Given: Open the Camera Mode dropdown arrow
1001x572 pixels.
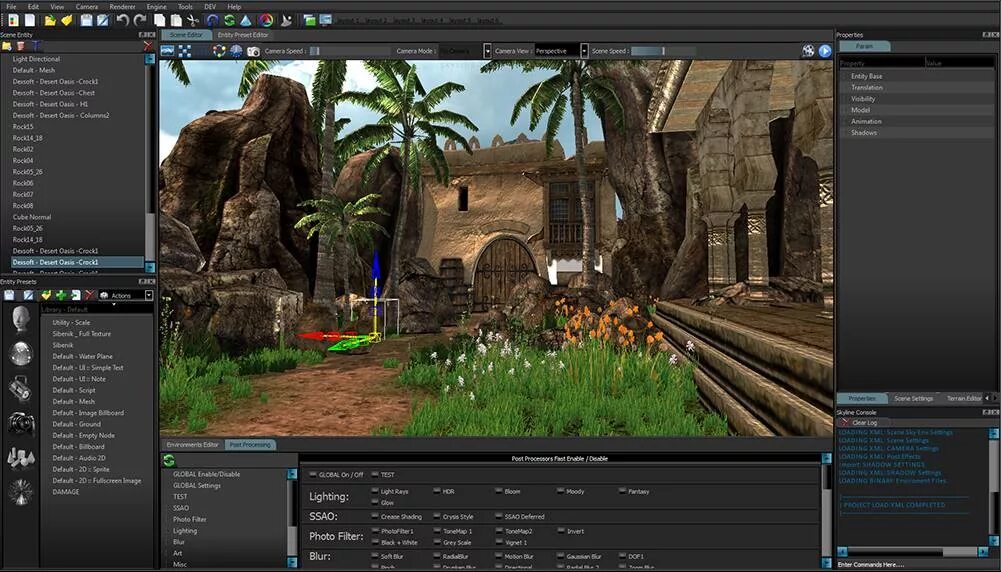Looking at the screenshot, I should pos(488,51).
